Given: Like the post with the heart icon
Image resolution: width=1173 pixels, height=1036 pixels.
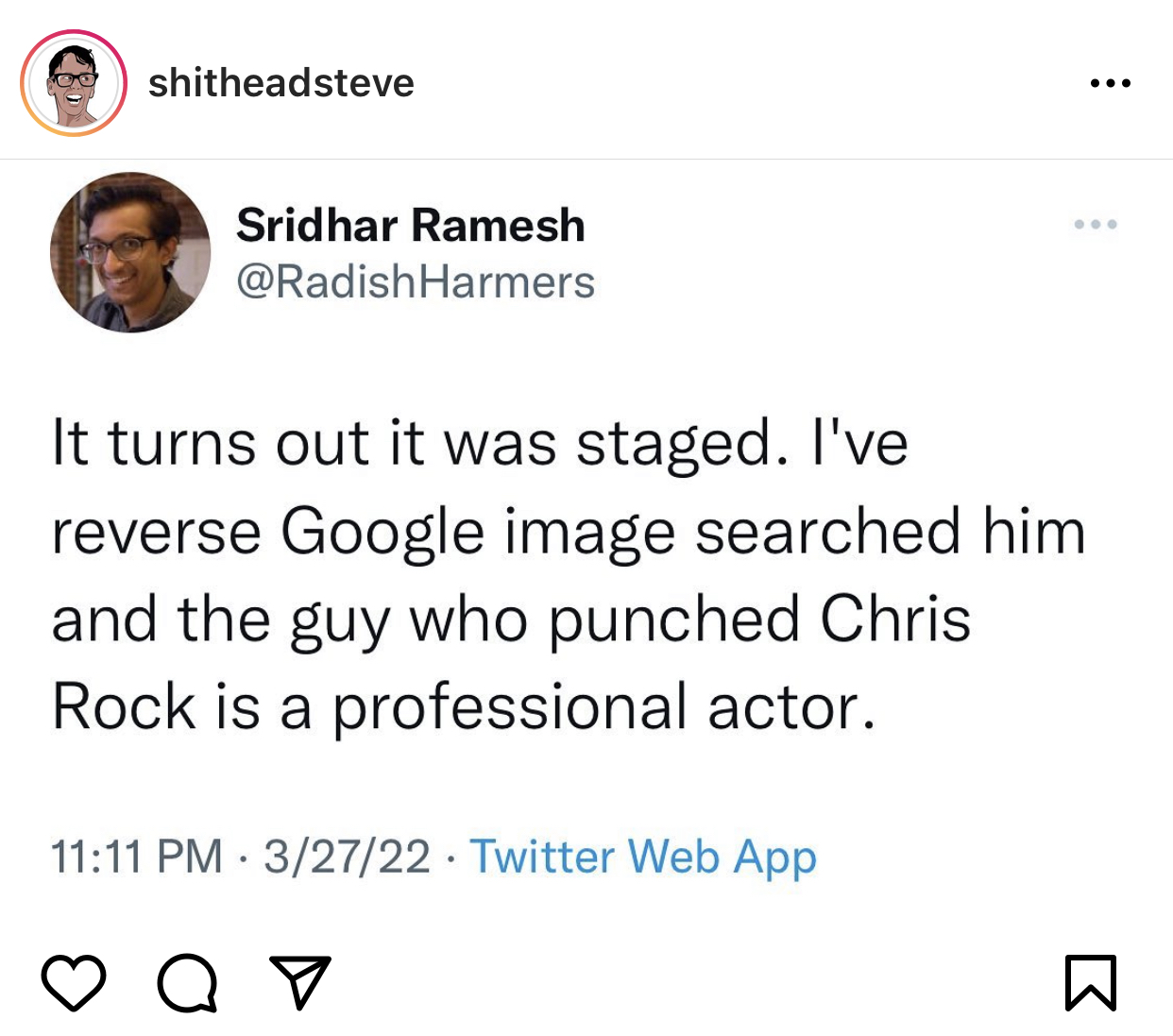Looking at the screenshot, I should [74, 983].
